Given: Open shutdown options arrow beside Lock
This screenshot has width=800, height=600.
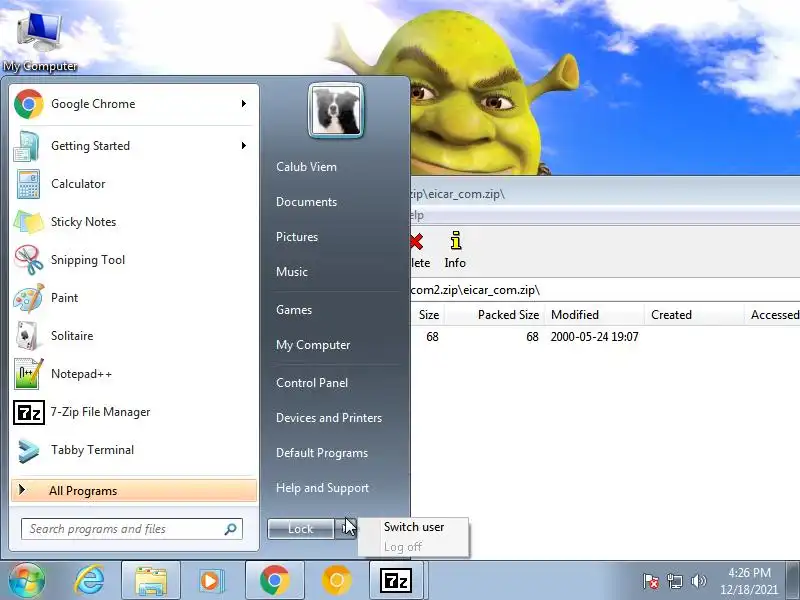Looking at the screenshot, I should 345,529.
